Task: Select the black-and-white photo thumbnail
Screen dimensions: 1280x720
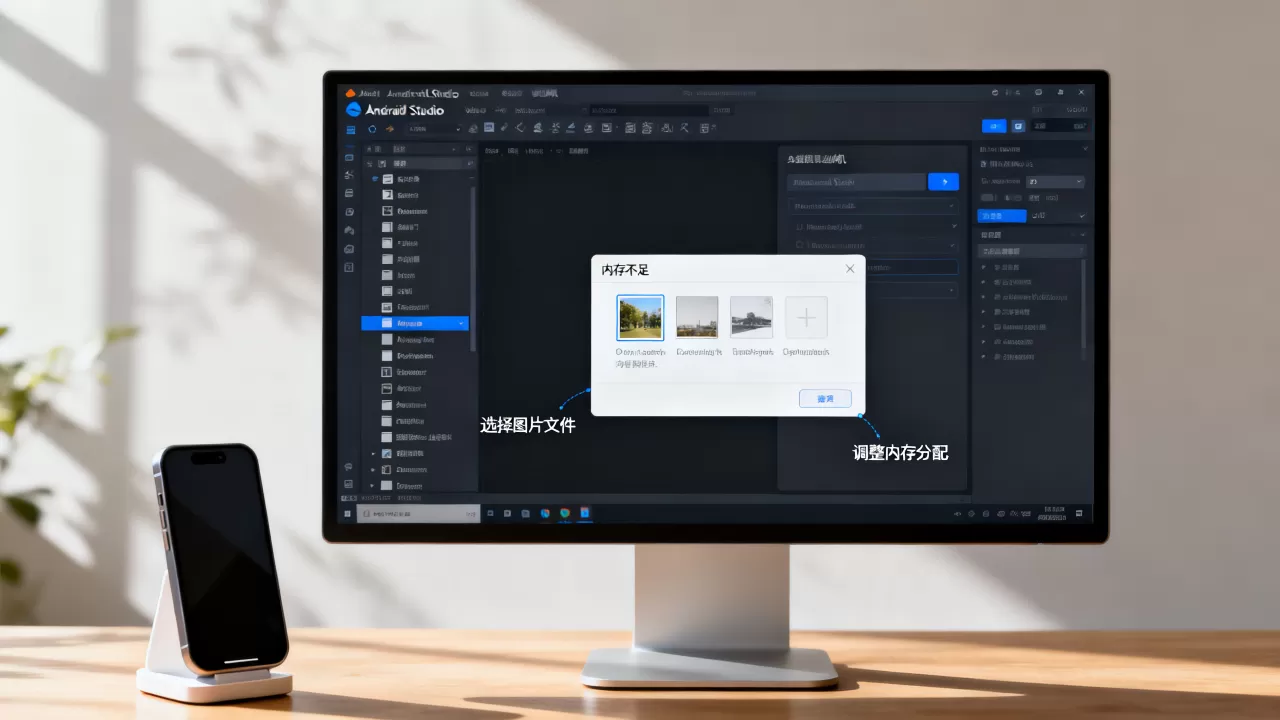Action: 751,317
